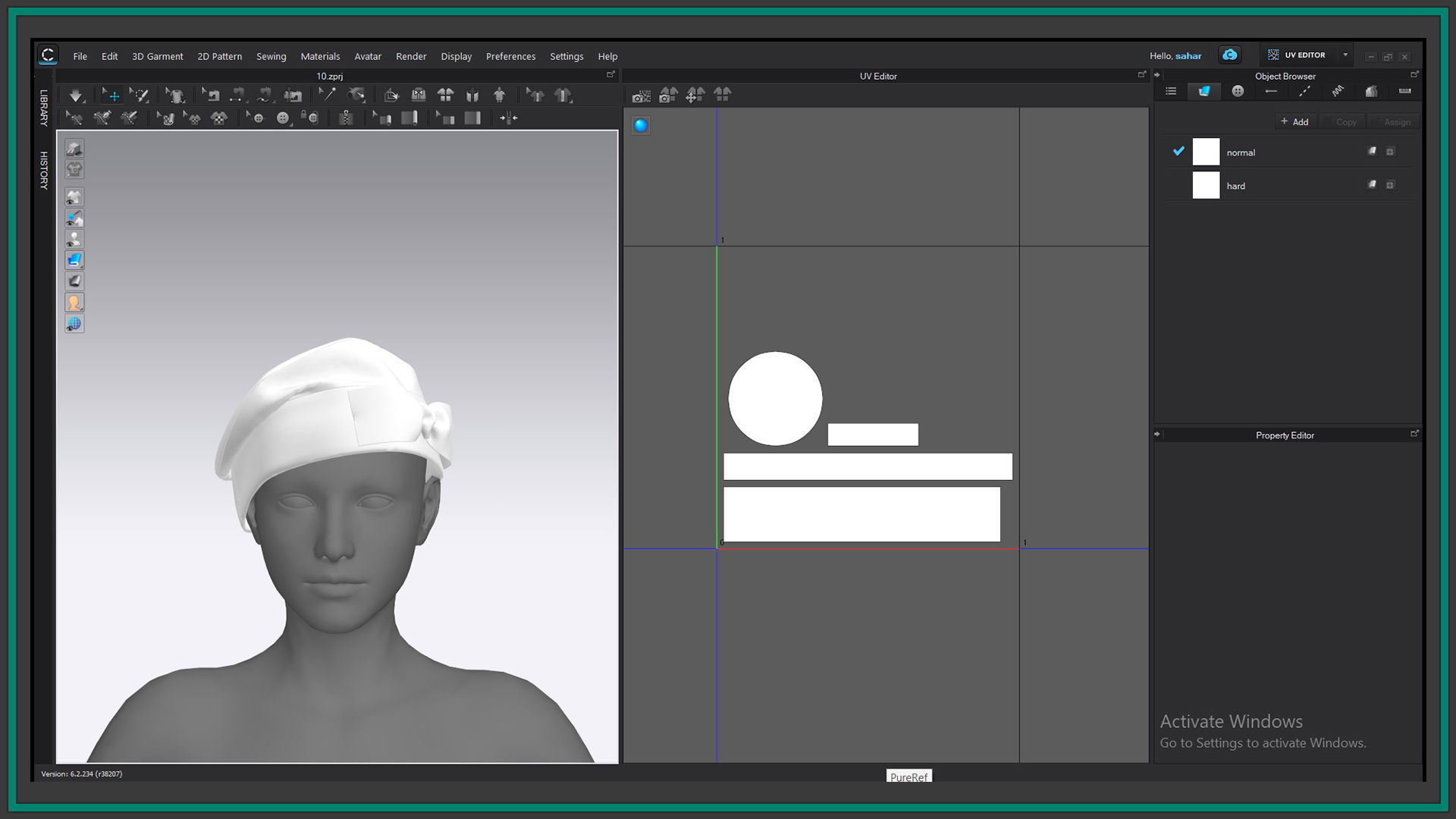This screenshot has width=1456, height=819.
Task: Collapse the Object Browser with its arrow
Action: click(1157, 76)
